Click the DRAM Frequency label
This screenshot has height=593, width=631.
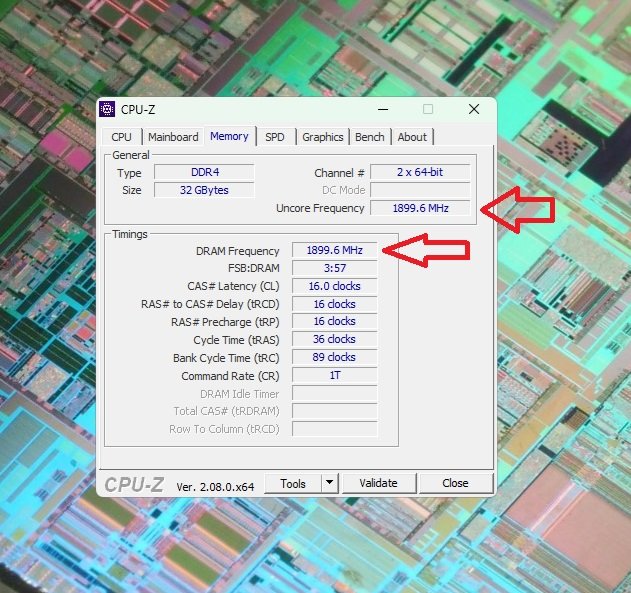point(237,251)
